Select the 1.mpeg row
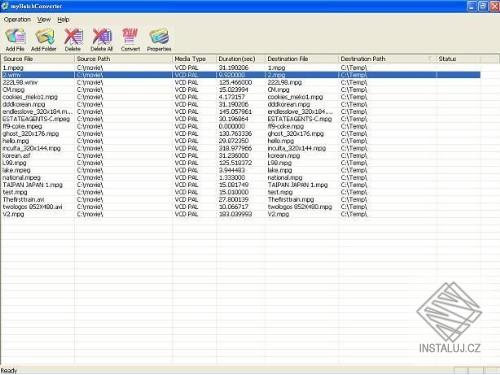This screenshot has height=375, width=500. pyautogui.click(x=241, y=68)
